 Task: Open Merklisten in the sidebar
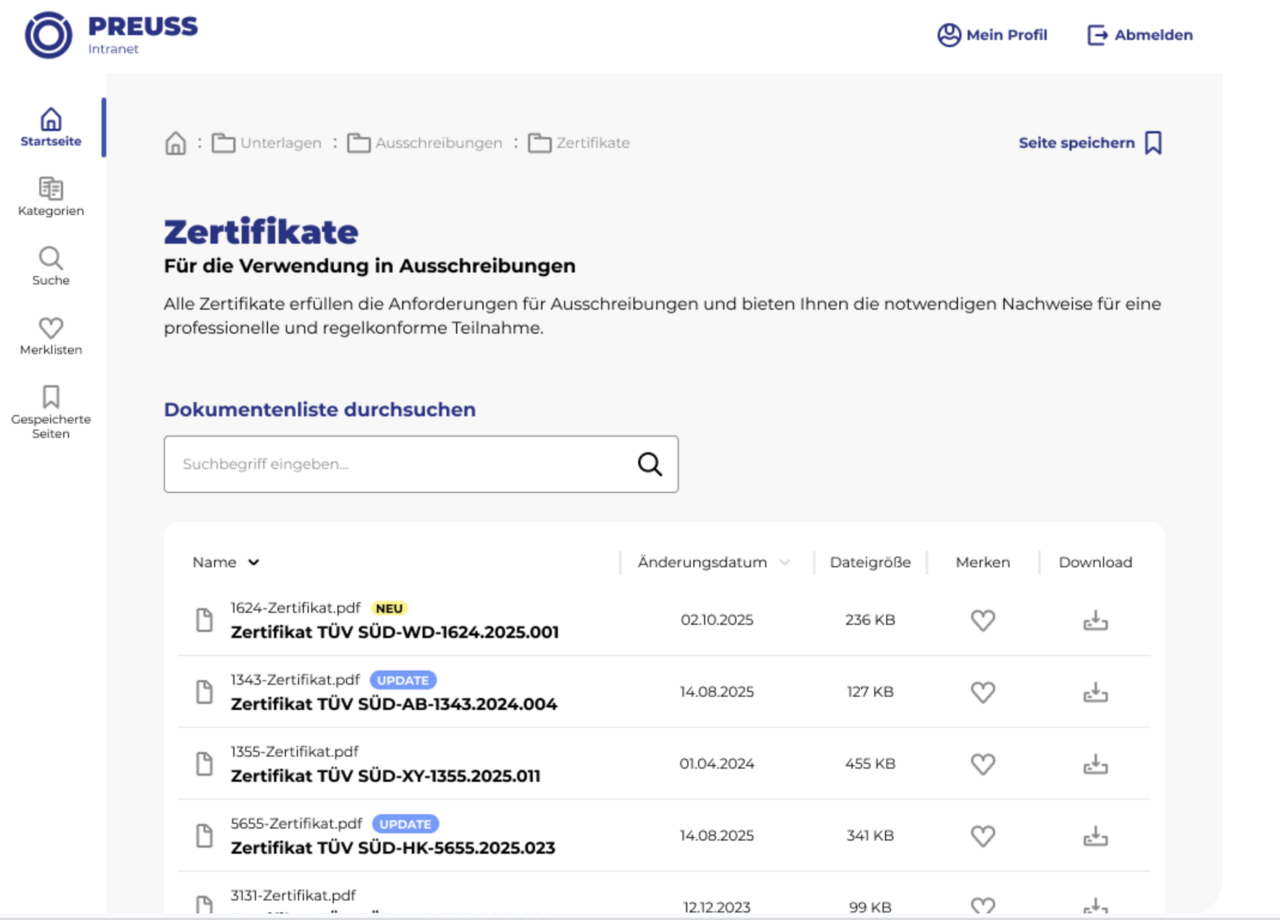click(51, 336)
